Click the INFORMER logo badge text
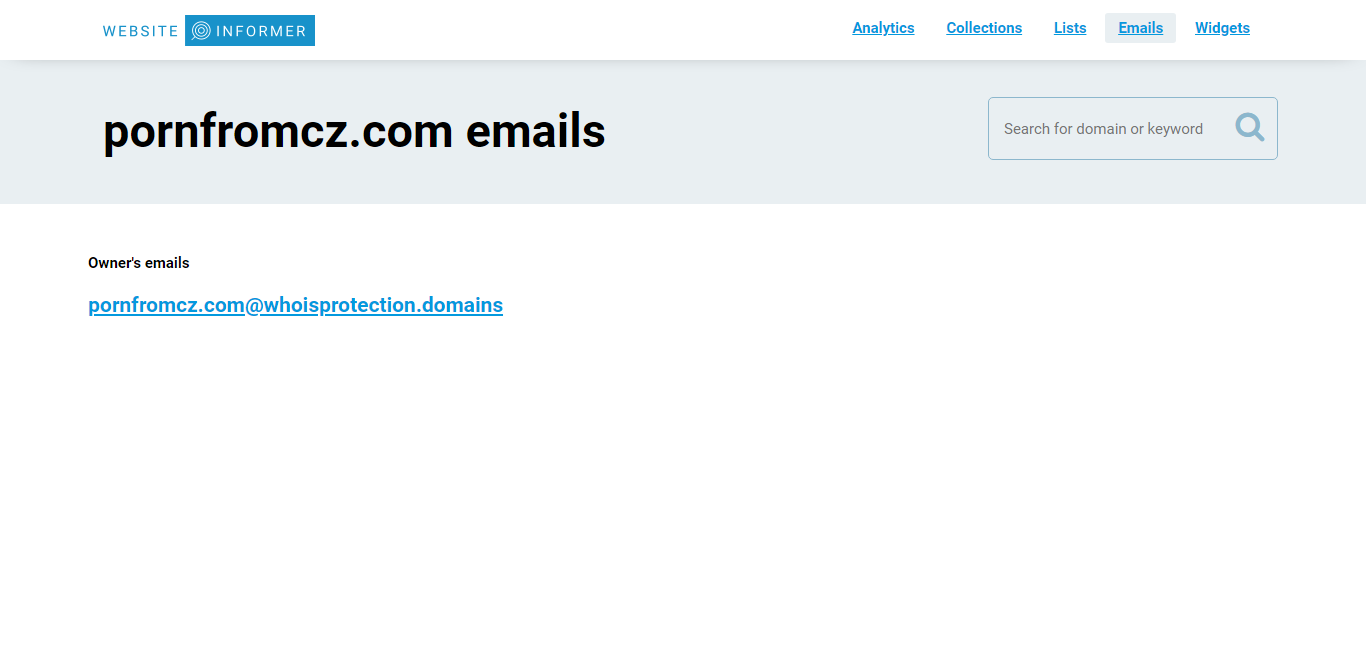1366x657 pixels. [261, 31]
